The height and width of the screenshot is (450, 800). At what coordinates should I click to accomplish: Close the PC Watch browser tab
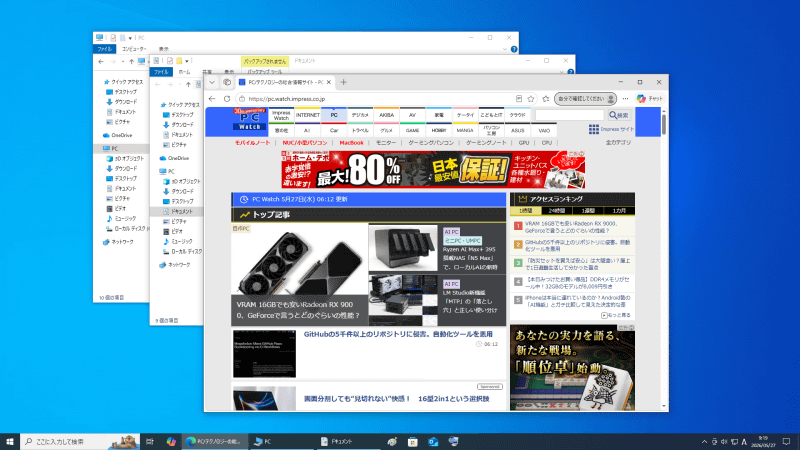tap(329, 82)
